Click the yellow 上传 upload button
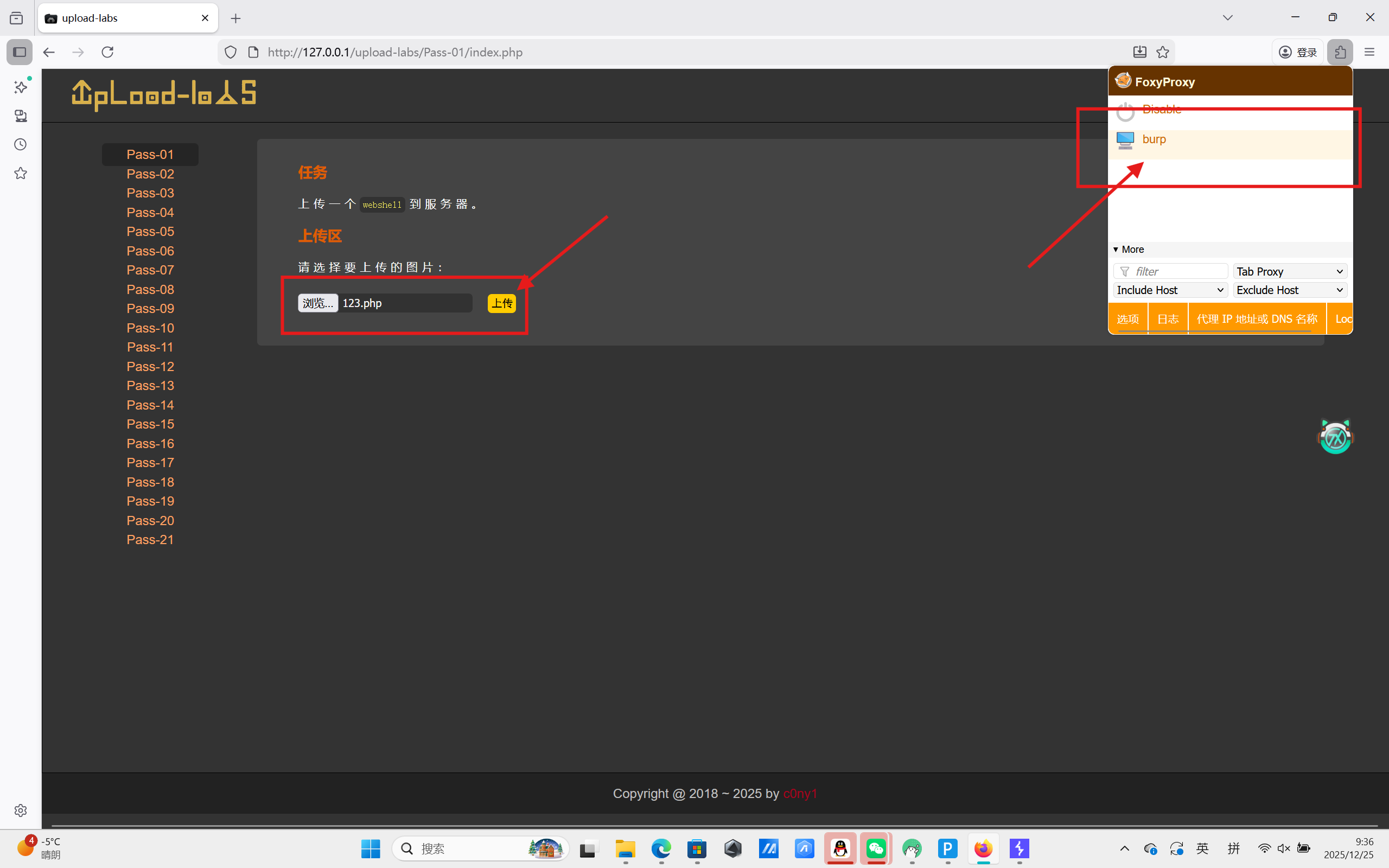The image size is (1389, 868). point(501,303)
